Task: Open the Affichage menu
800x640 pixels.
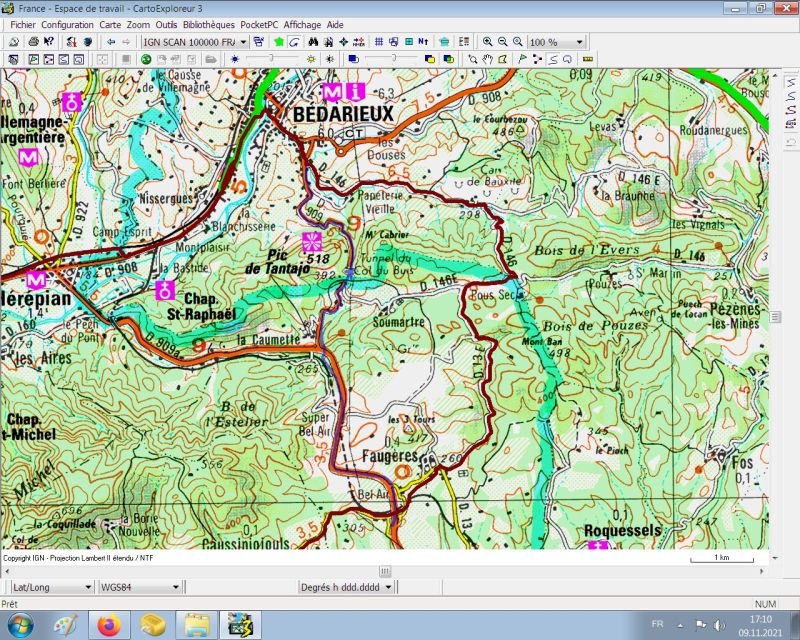Action: [302, 24]
